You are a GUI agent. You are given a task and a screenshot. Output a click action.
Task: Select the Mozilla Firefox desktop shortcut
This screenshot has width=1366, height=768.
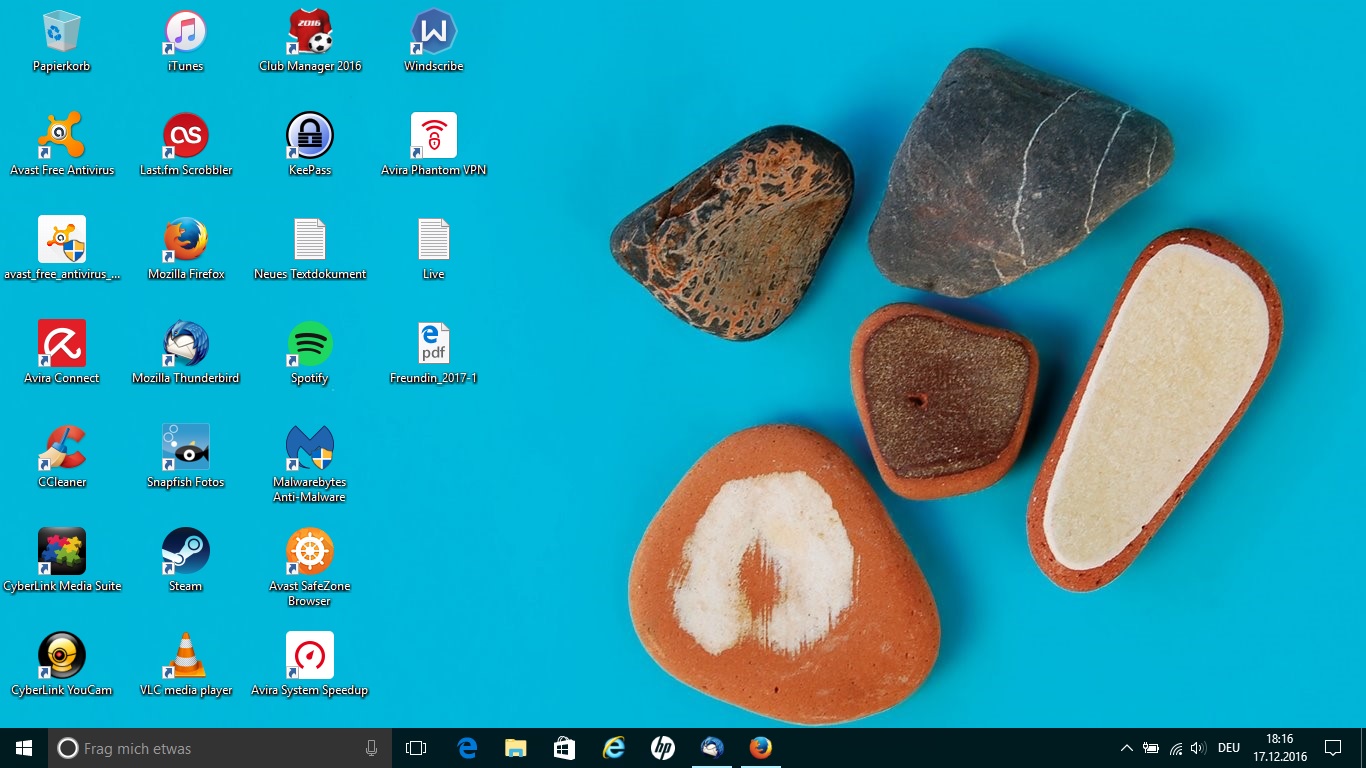[x=185, y=249]
